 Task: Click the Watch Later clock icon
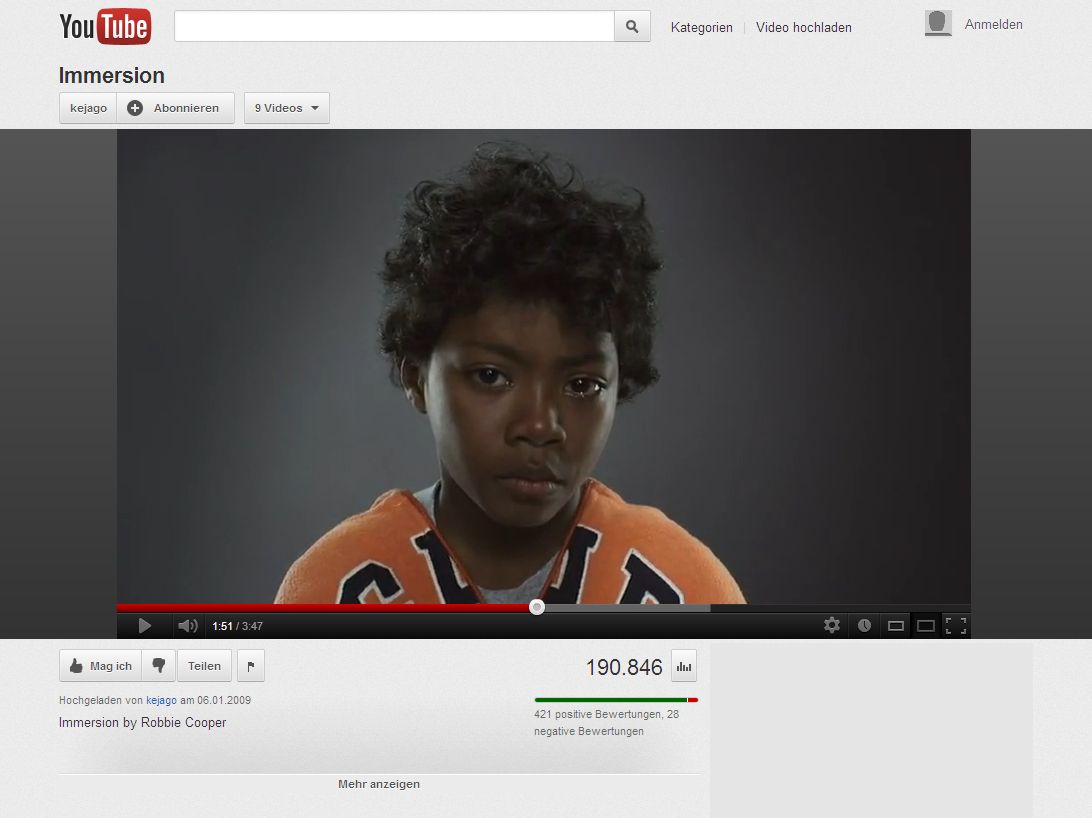tap(864, 625)
